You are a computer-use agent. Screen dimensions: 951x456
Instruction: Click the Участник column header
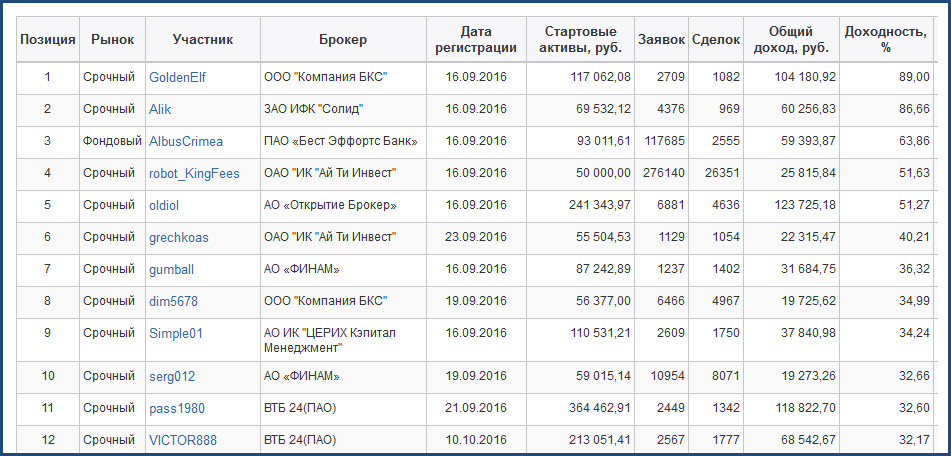[203, 40]
